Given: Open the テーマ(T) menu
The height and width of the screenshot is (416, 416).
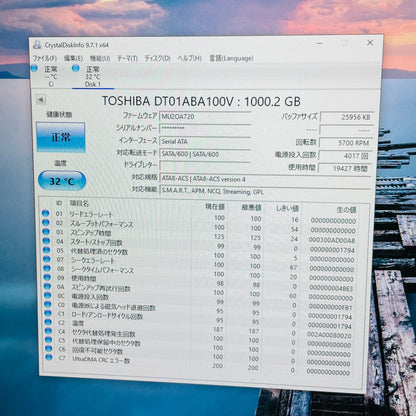Looking at the screenshot, I should (x=127, y=58).
